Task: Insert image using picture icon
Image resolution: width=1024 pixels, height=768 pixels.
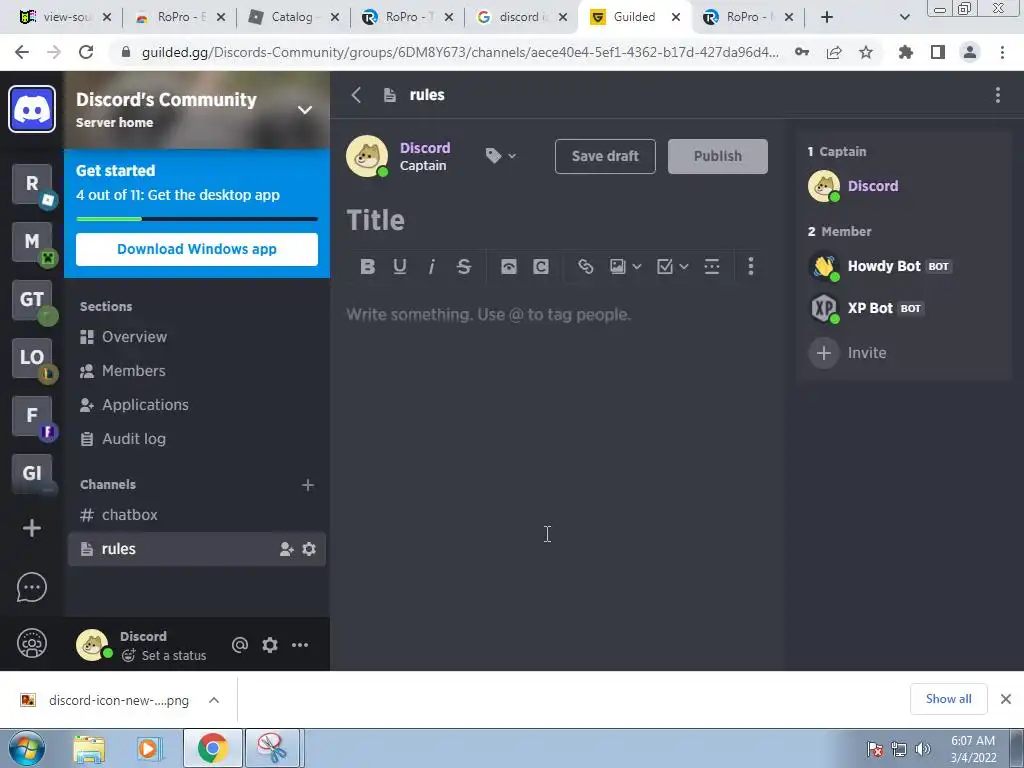Action: point(617,266)
